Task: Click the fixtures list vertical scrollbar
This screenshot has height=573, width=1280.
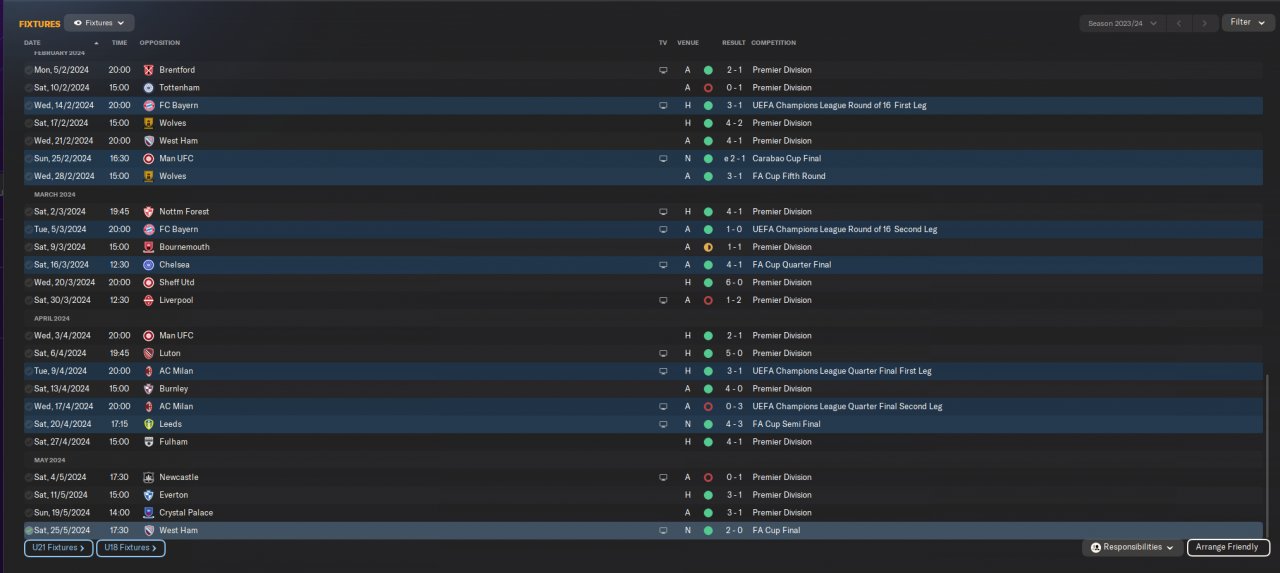Action: coord(1266,456)
